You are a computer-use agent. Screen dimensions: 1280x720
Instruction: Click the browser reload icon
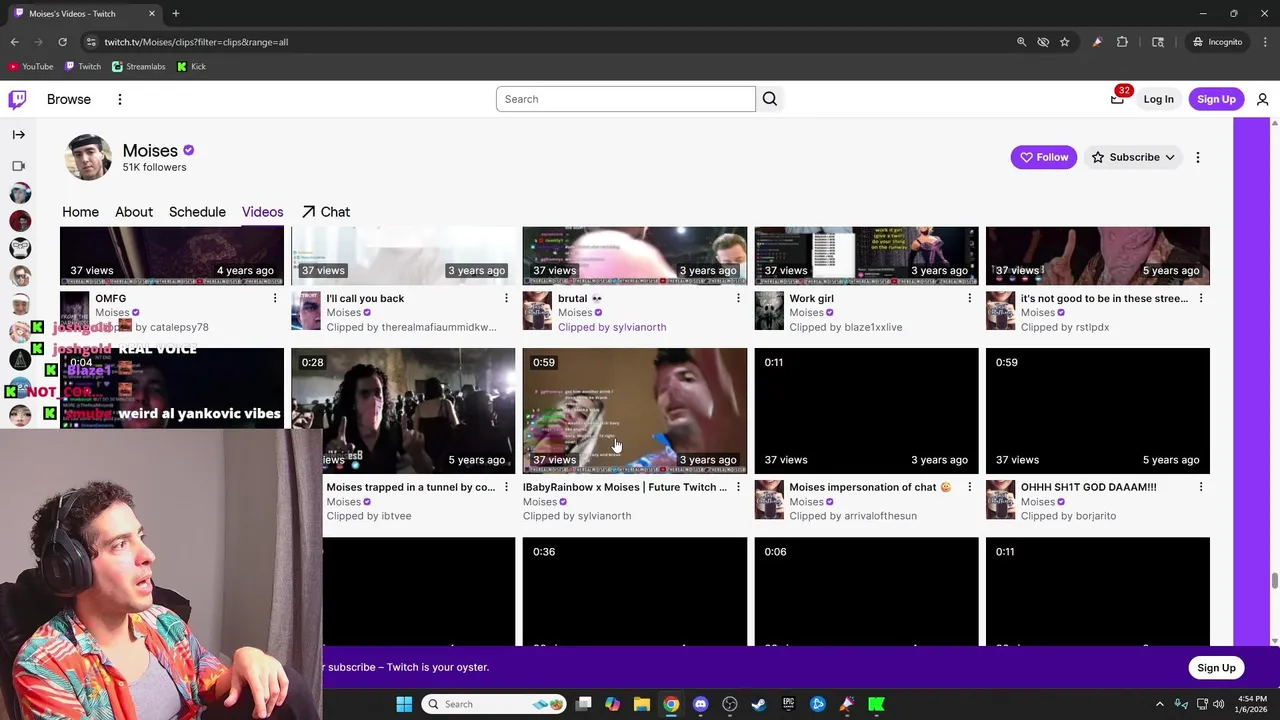[62, 42]
